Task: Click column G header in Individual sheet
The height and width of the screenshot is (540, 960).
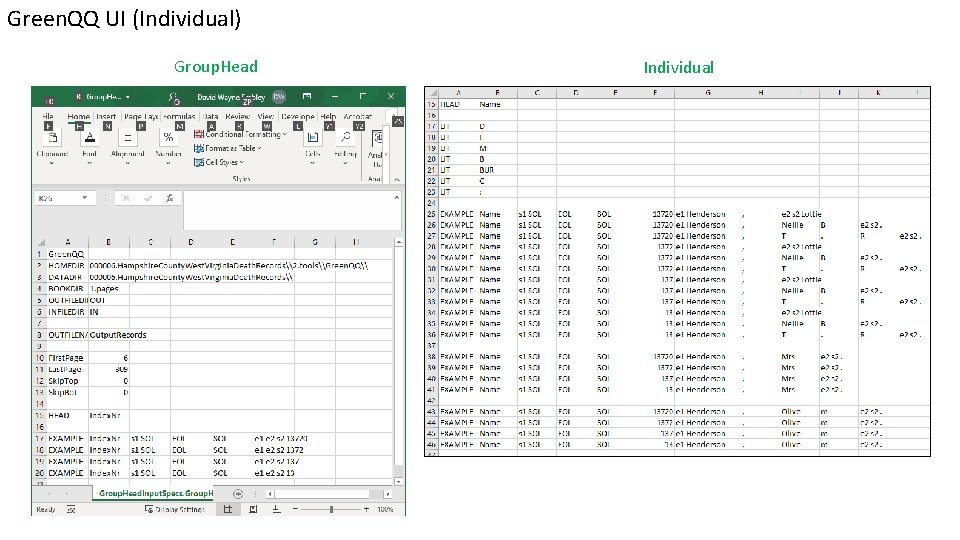Action: pos(708,92)
